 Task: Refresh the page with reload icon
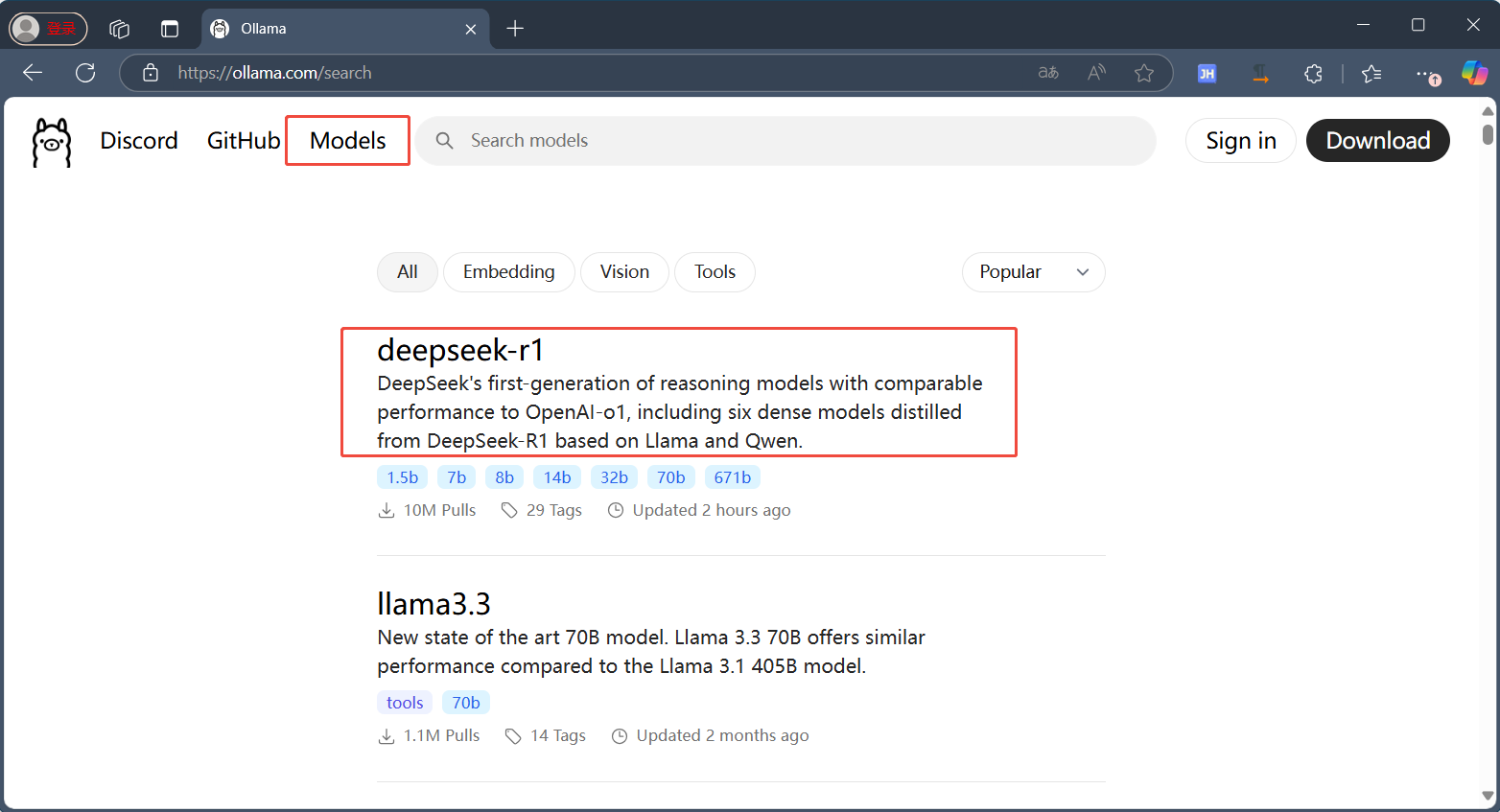tap(85, 73)
